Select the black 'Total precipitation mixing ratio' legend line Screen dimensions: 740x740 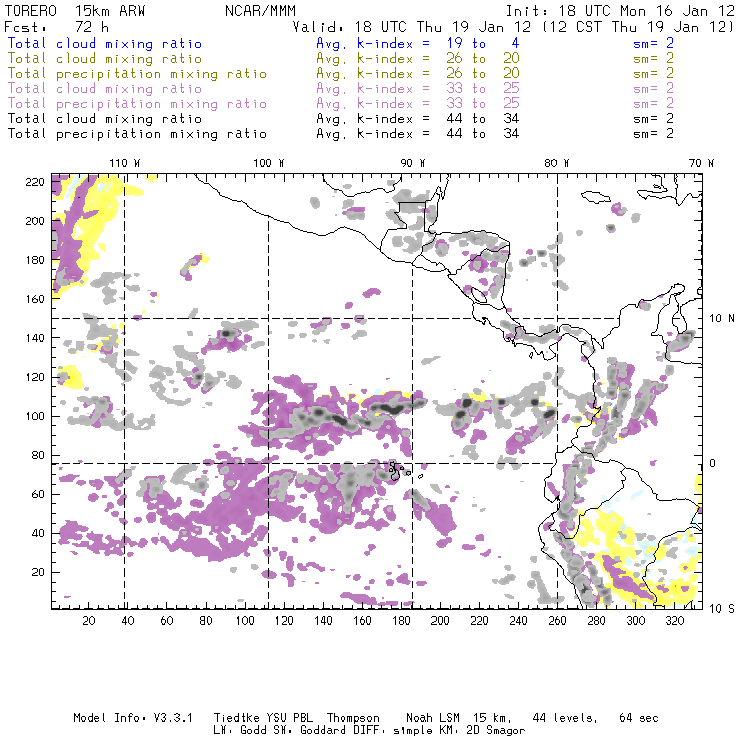[x=137, y=134]
